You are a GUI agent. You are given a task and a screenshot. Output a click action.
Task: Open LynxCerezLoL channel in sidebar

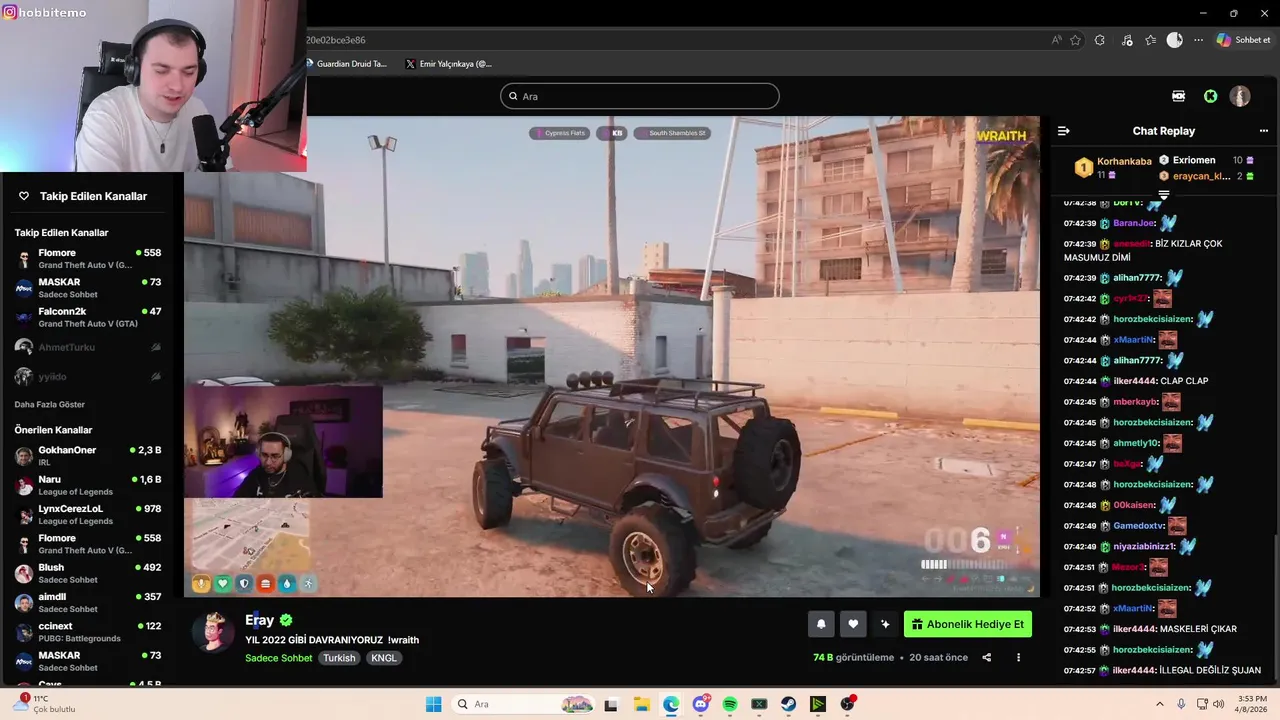90,514
